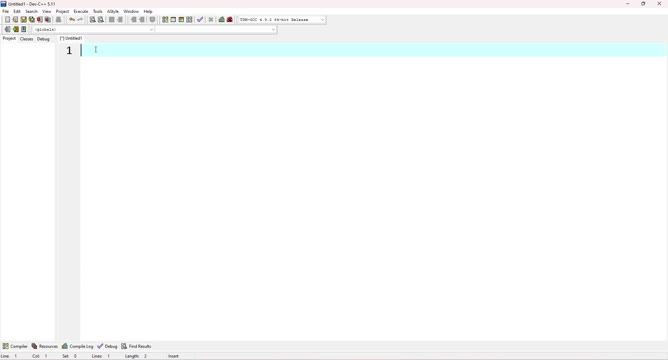The image size is (668, 360).
Task: Click the New file toolbar icon
Action: pos(7,20)
